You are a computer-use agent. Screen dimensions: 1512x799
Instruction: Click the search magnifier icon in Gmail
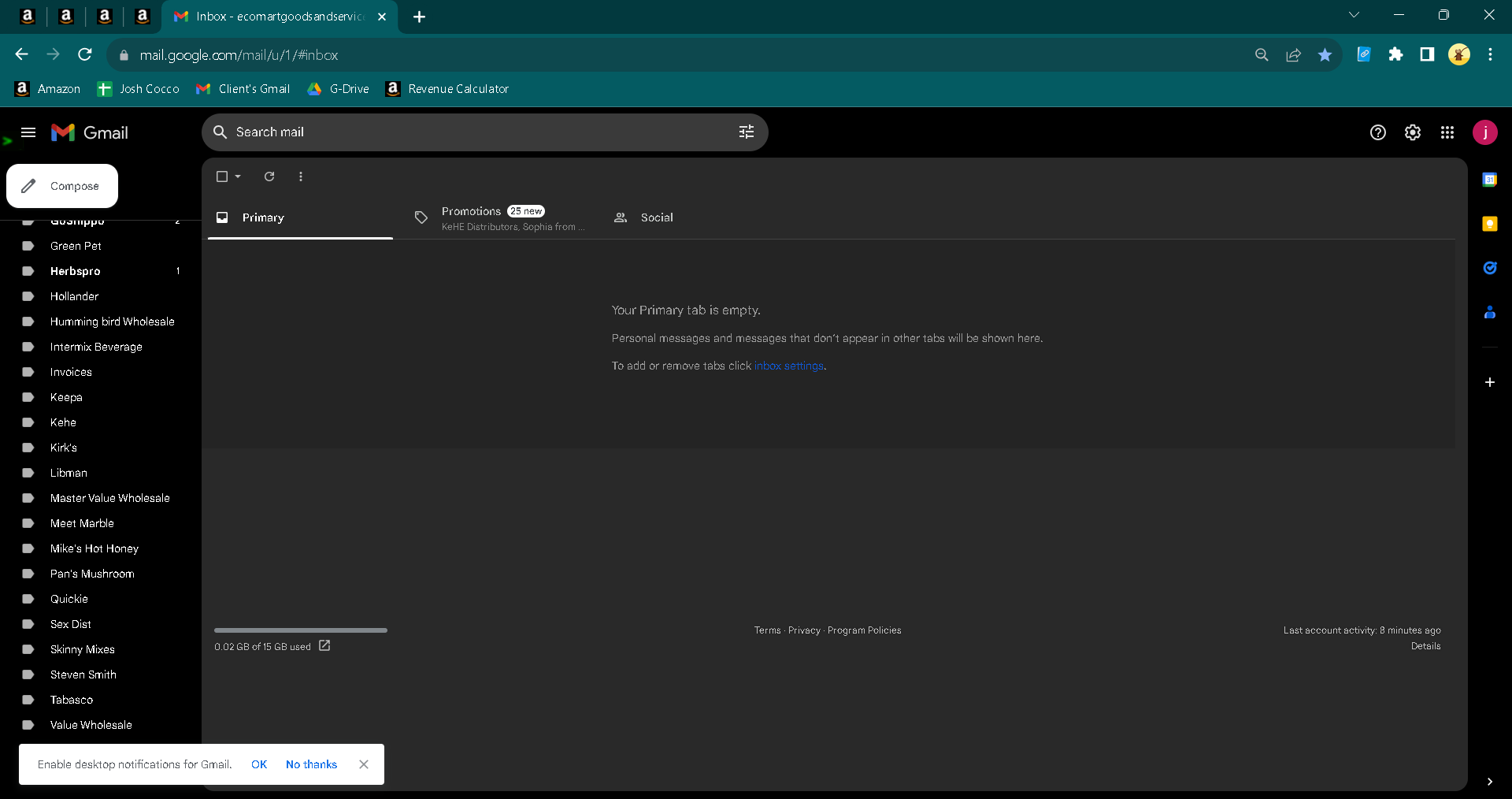(220, 132)
